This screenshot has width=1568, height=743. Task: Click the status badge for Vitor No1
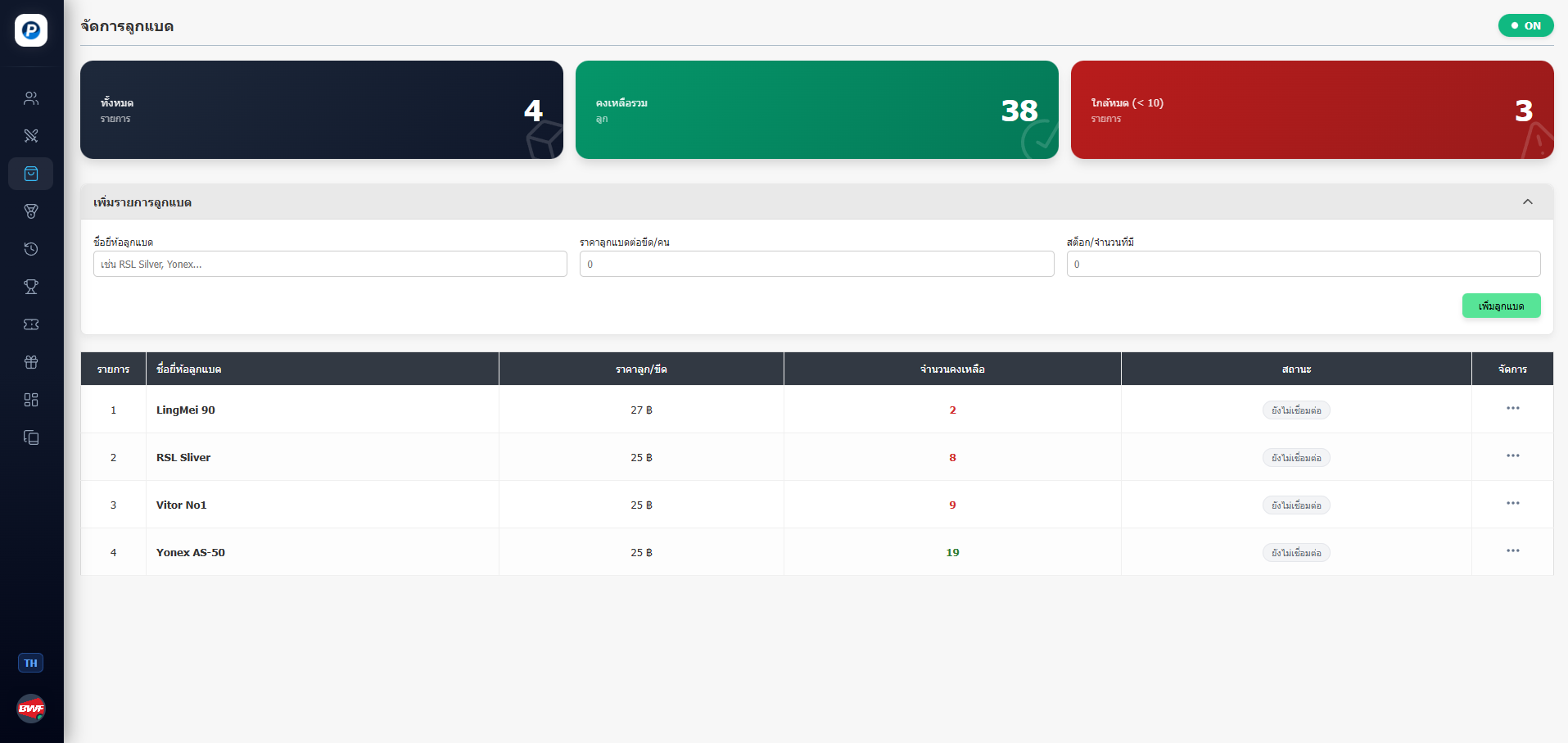tap(1295, 505)
